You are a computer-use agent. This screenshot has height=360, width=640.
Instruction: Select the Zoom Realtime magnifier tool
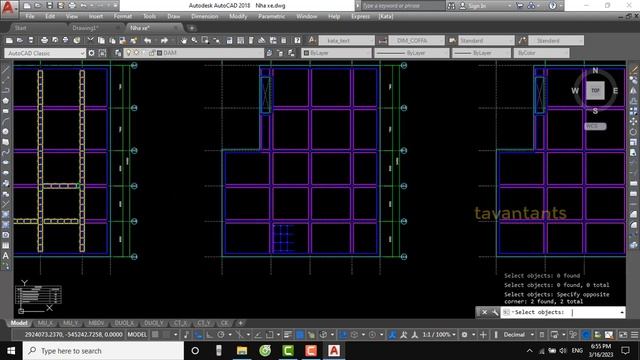[x=194, y=40]
